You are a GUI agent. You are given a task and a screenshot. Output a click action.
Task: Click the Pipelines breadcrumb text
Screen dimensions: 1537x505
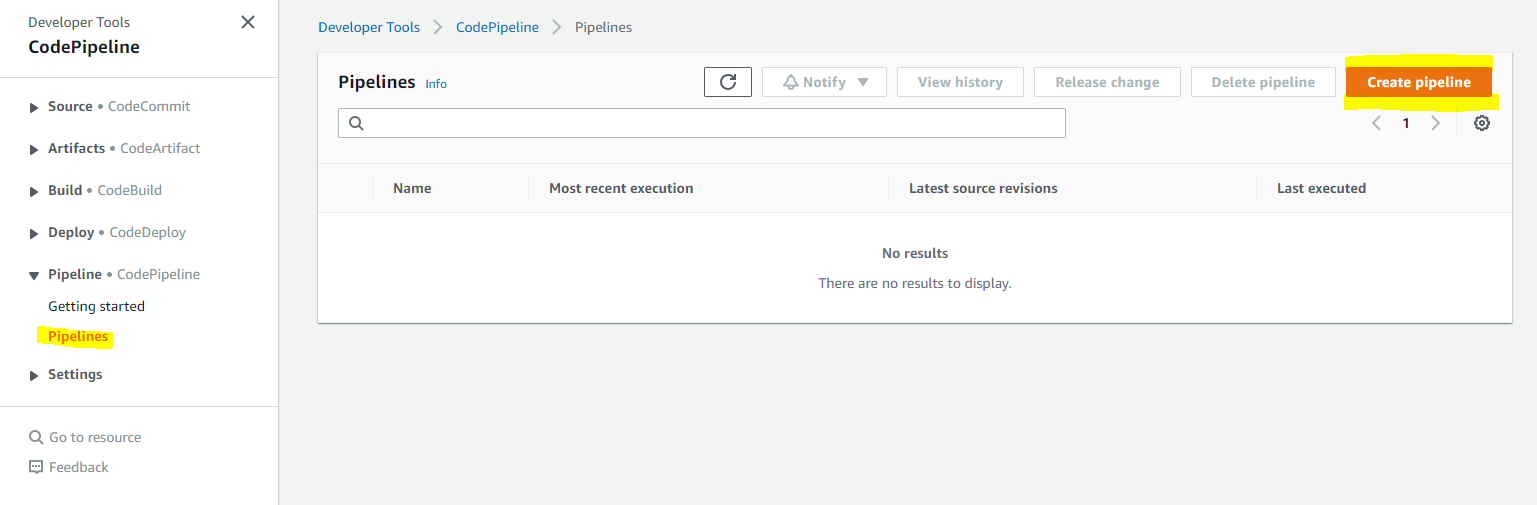click(x=603, y=27)
